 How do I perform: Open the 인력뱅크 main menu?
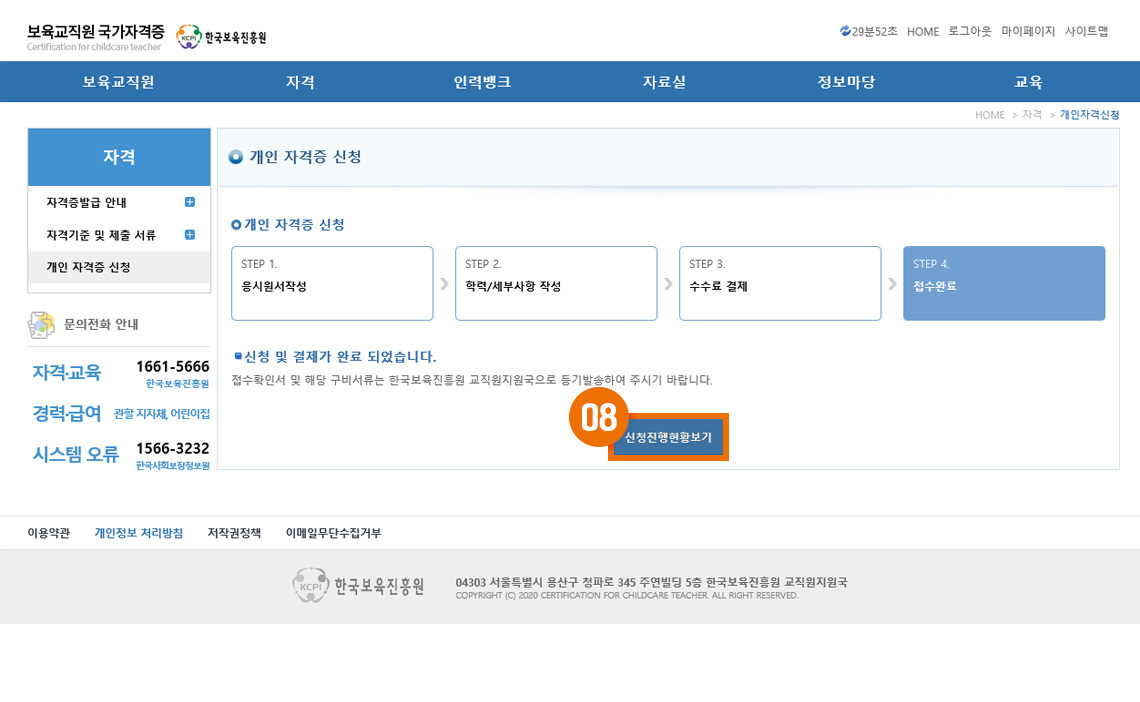(482, 82)
